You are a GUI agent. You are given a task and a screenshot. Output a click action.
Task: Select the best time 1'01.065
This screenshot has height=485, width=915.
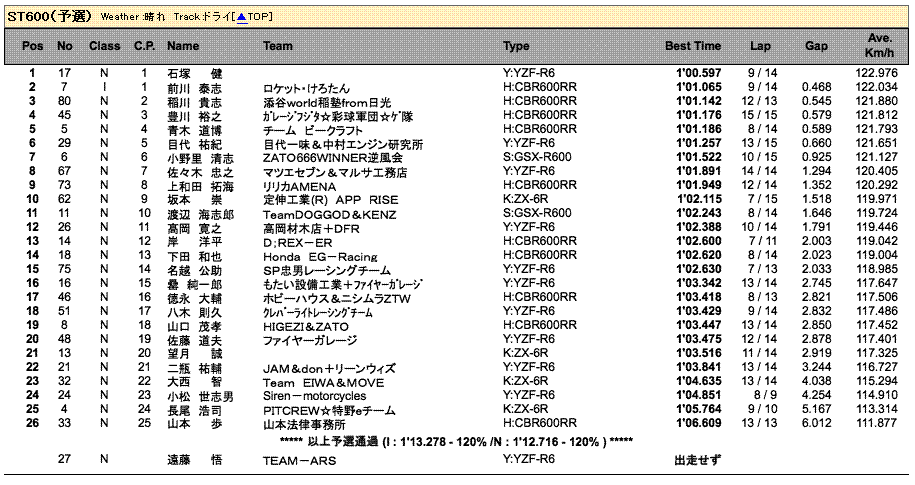(699, 87)
